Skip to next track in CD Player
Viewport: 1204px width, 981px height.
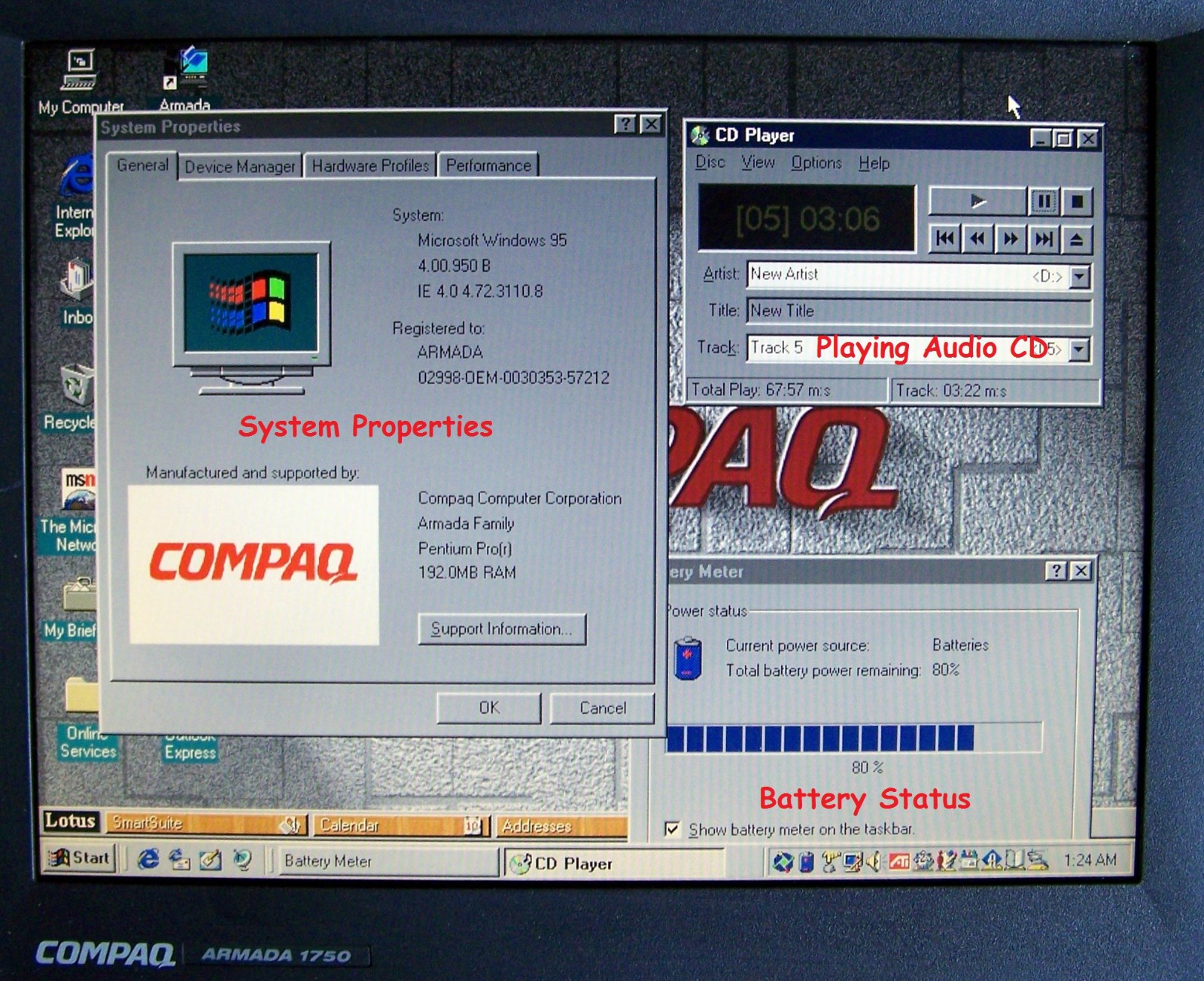point(1044,239)
